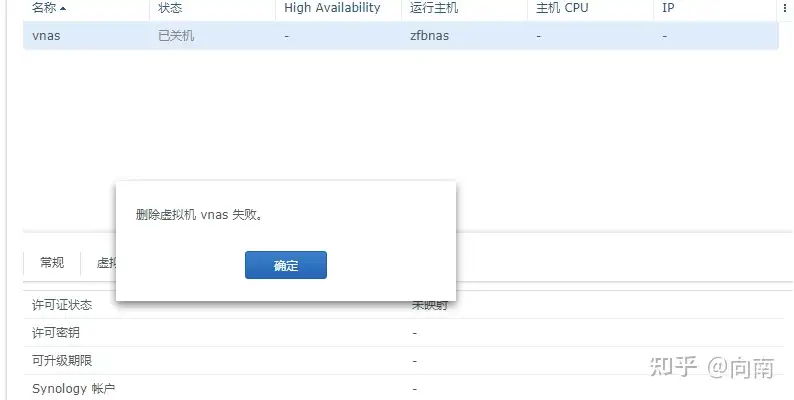Viewport: 794px width, 400px height.
Task: Select the 可升级期限 row
Action: pos(404,361)
